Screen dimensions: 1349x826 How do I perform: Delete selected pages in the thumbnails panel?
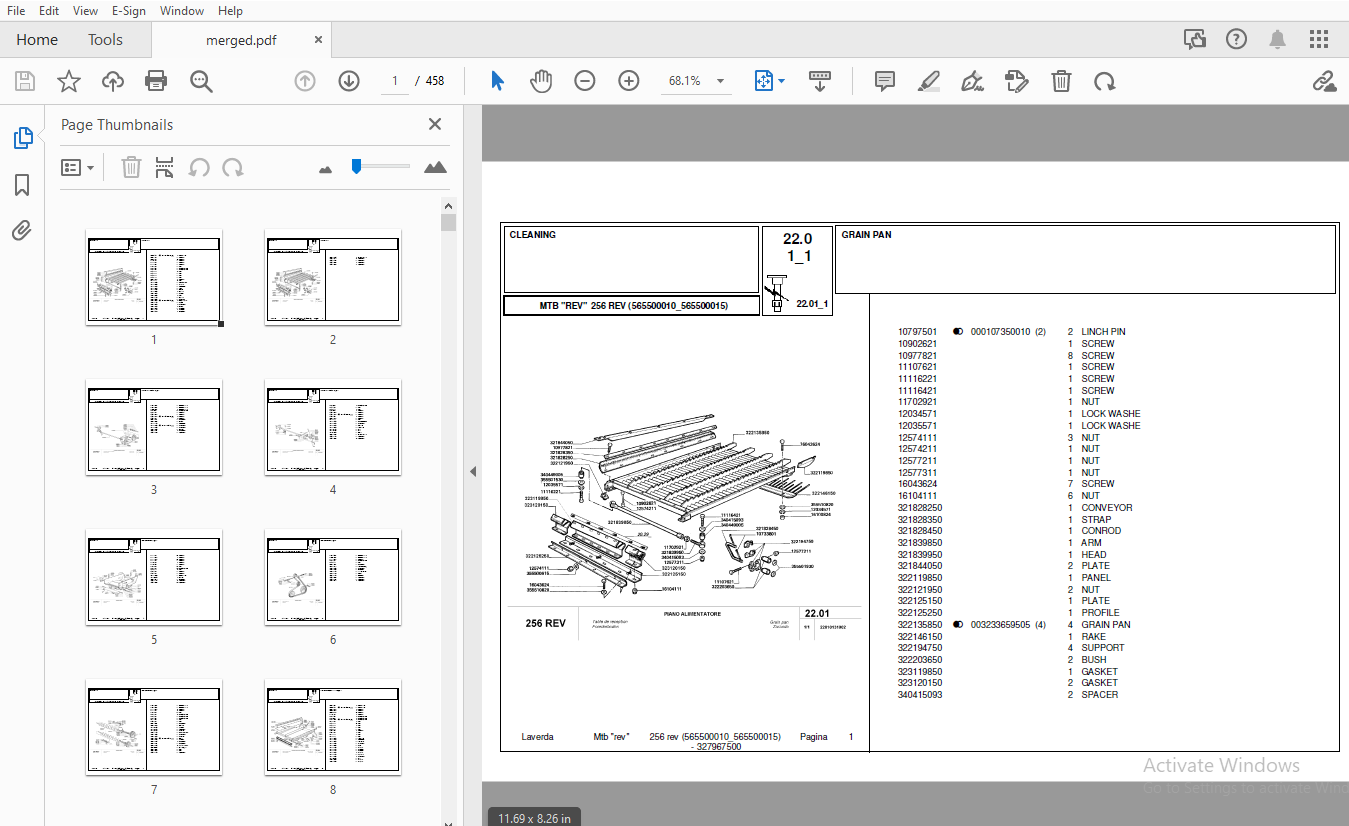point(131,167)
